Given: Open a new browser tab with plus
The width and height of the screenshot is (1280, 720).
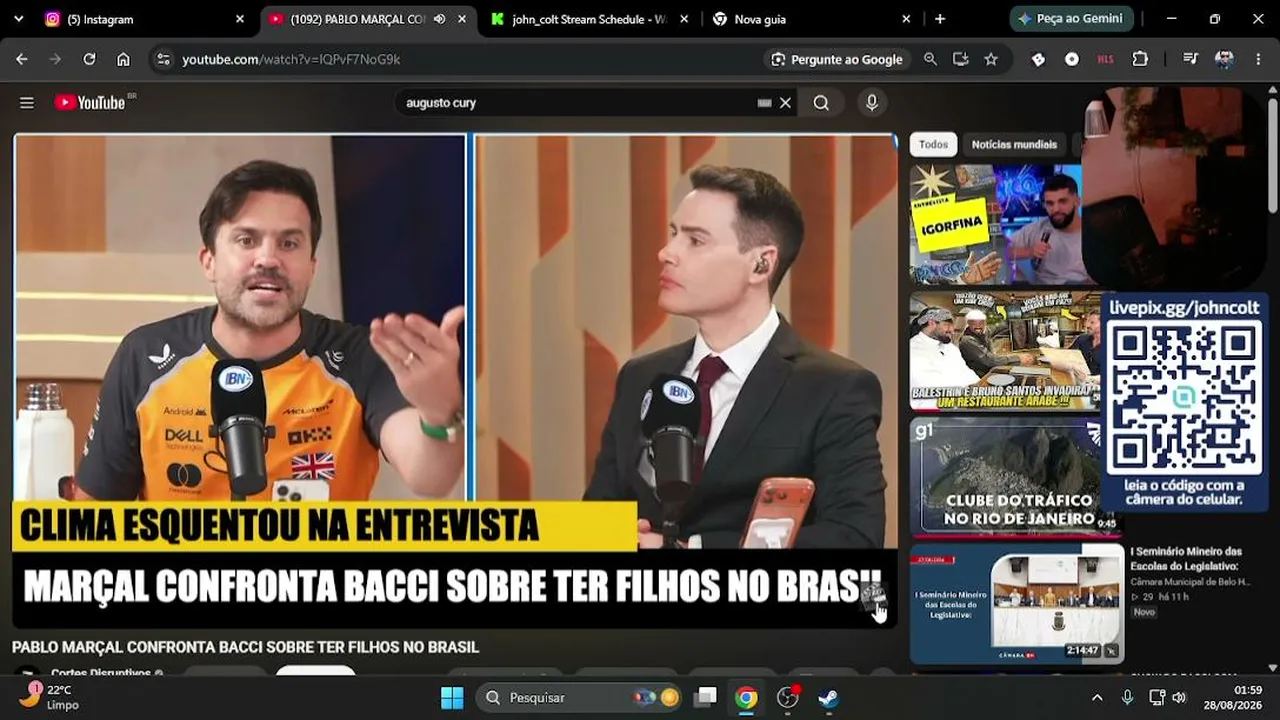Looking at the screenshot, I should pyautogui.click(x=940, y=19).
